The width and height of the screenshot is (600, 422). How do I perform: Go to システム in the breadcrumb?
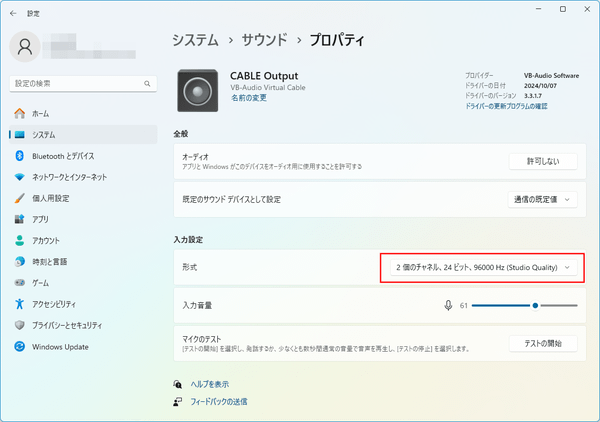coord(195,40)
